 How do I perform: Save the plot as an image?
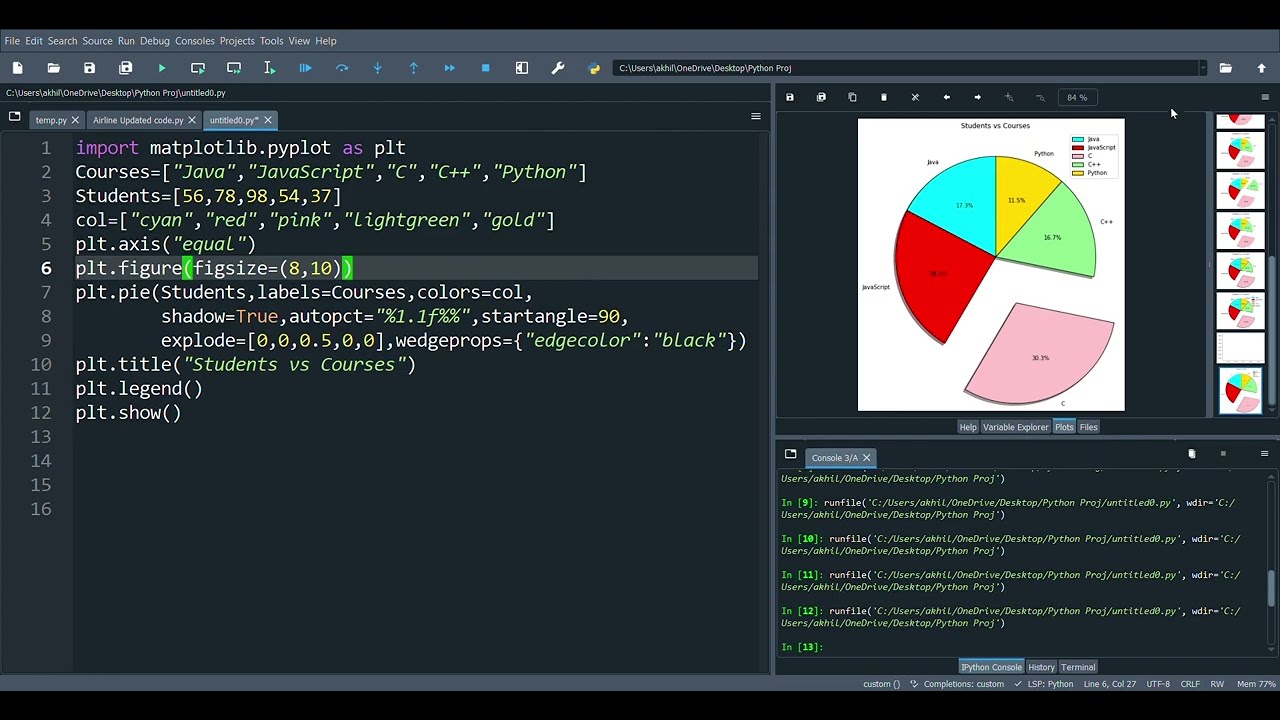pyautogui.click(x=790, y=97)
